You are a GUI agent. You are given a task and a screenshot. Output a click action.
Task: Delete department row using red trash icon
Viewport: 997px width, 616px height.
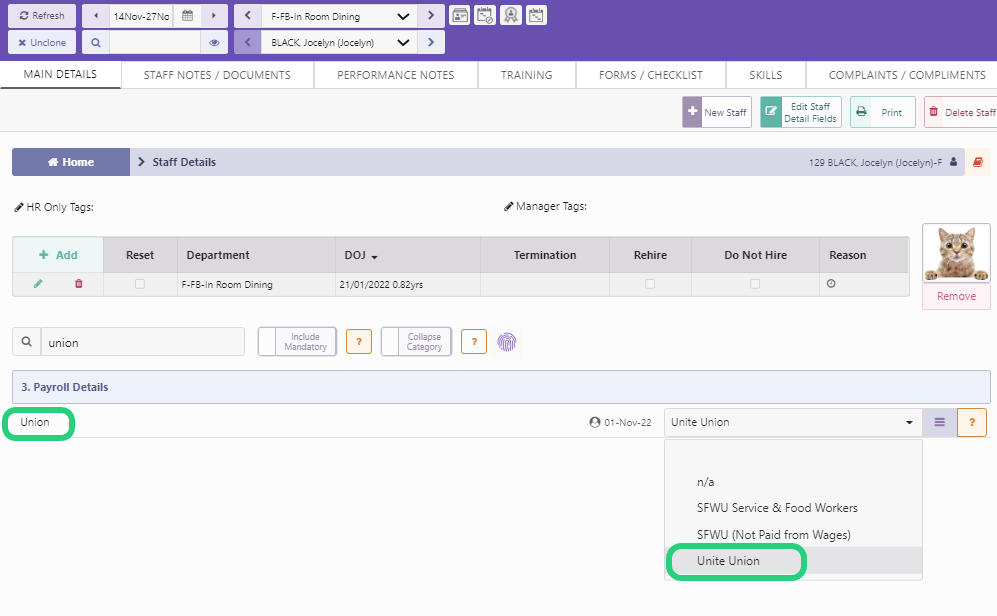click(x=79, y=284)
